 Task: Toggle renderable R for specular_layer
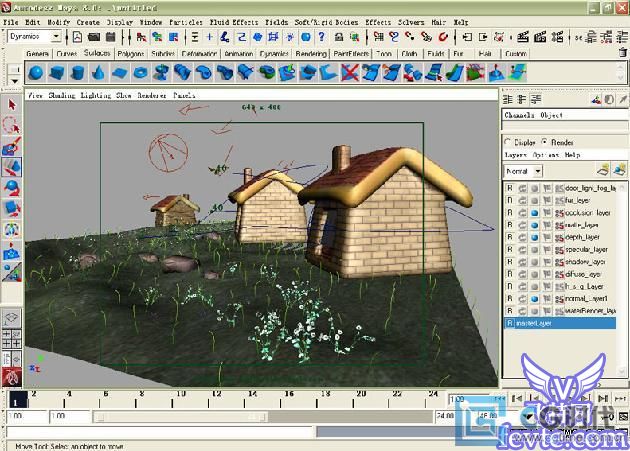(510, 250)
